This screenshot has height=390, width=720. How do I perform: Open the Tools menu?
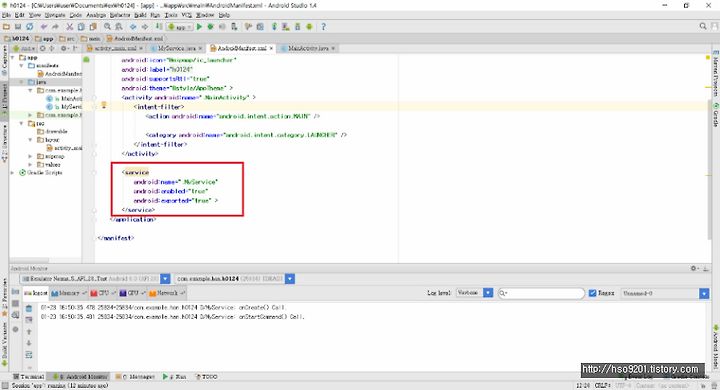point(171,15)
